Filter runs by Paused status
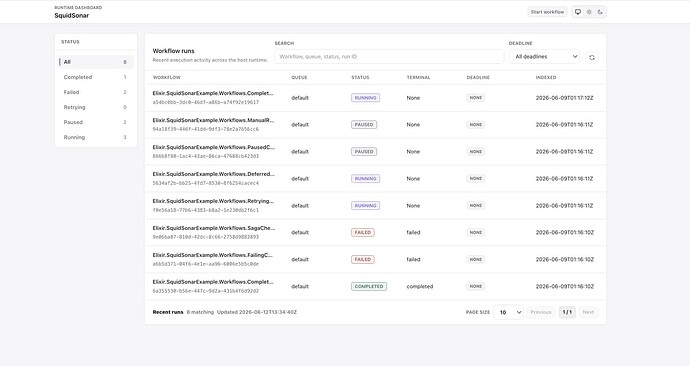 pos(96,122)
